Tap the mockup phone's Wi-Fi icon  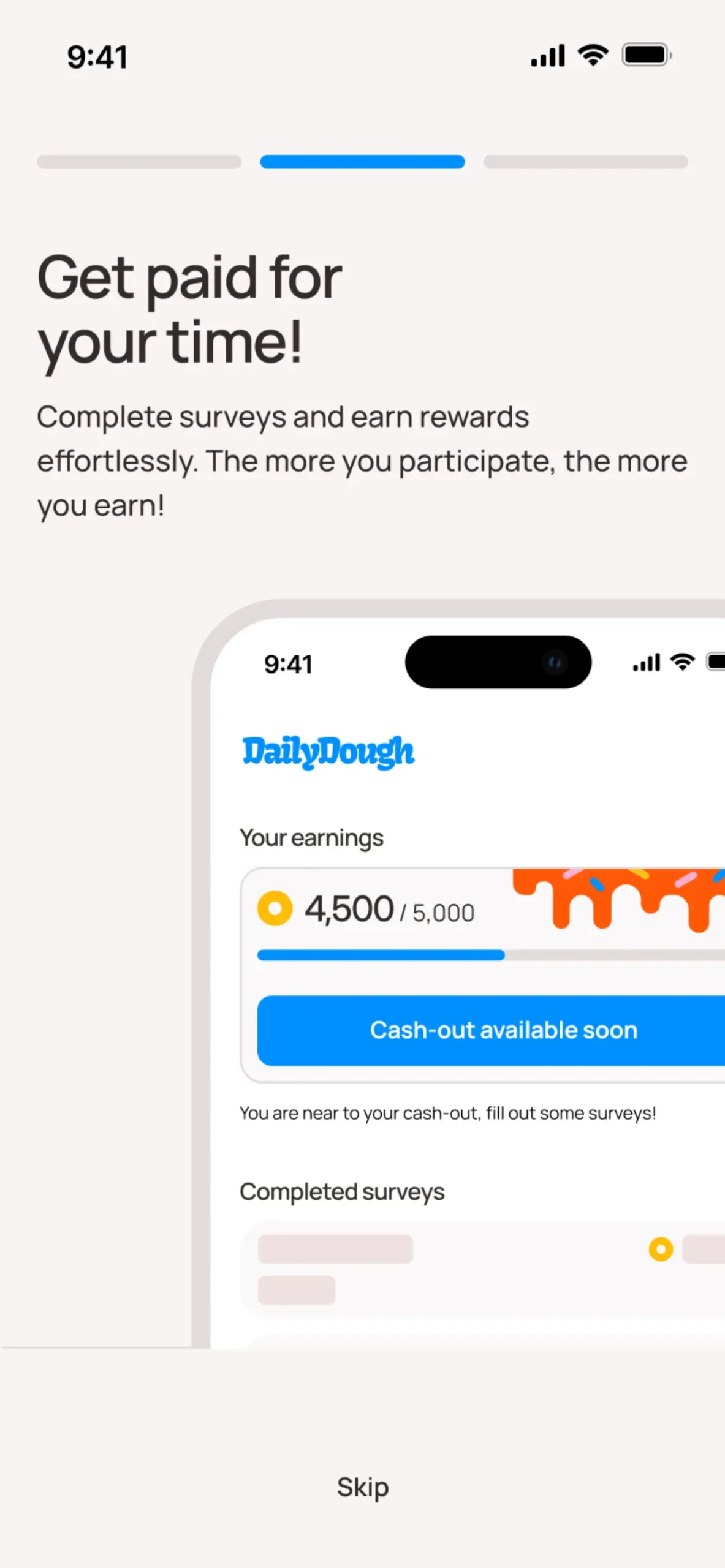click(x=682, y=662)
